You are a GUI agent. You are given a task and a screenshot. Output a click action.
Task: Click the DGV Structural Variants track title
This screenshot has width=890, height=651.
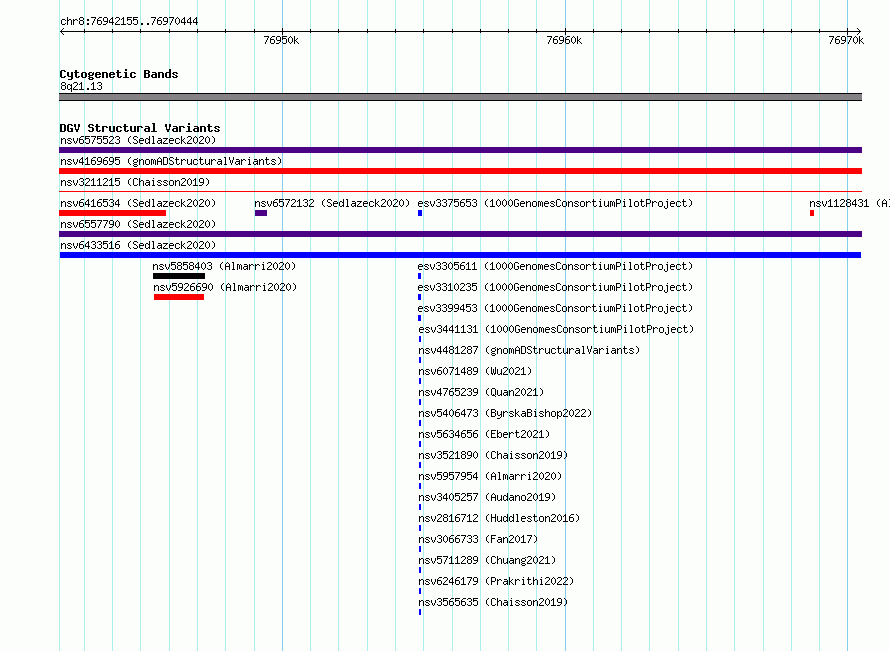[140, 128]
